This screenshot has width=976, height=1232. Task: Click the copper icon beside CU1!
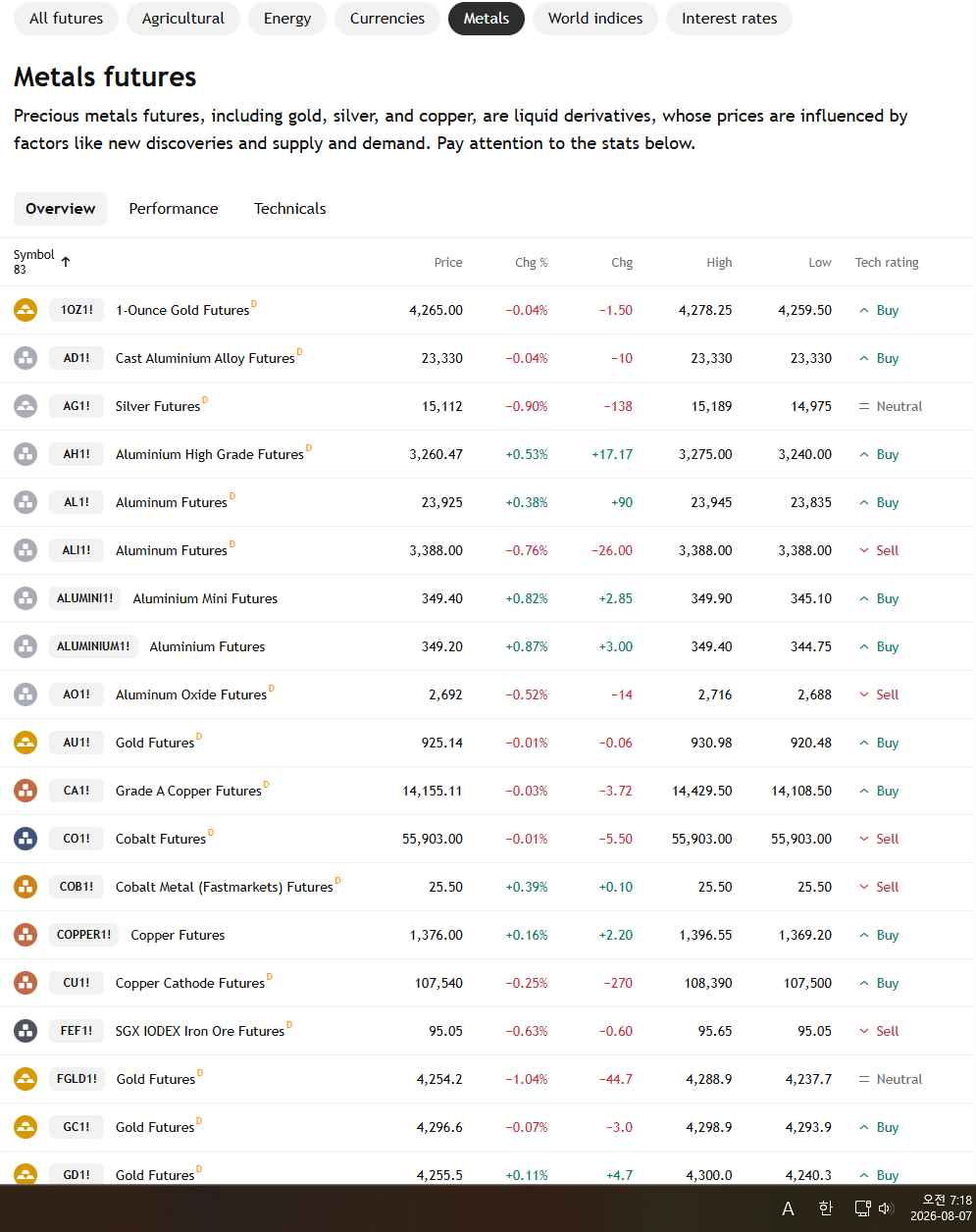26,983
